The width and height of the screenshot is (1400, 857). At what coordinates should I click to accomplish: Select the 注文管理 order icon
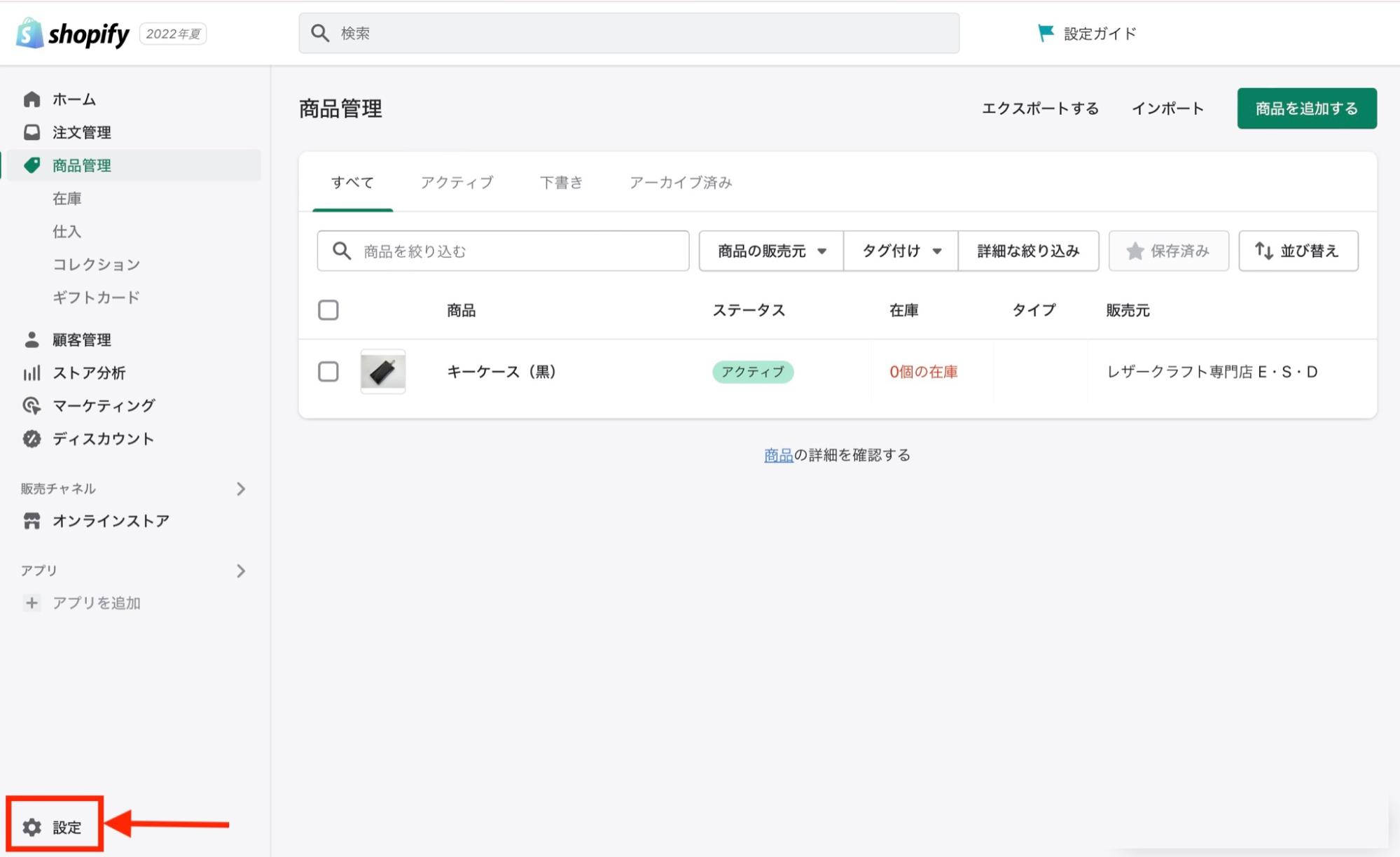(x=31, y=132)
